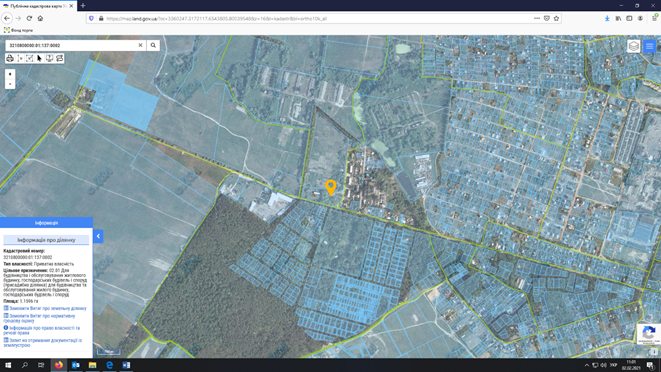Click the print map icon
Screen dimensions: 661x372
[10, 58]
